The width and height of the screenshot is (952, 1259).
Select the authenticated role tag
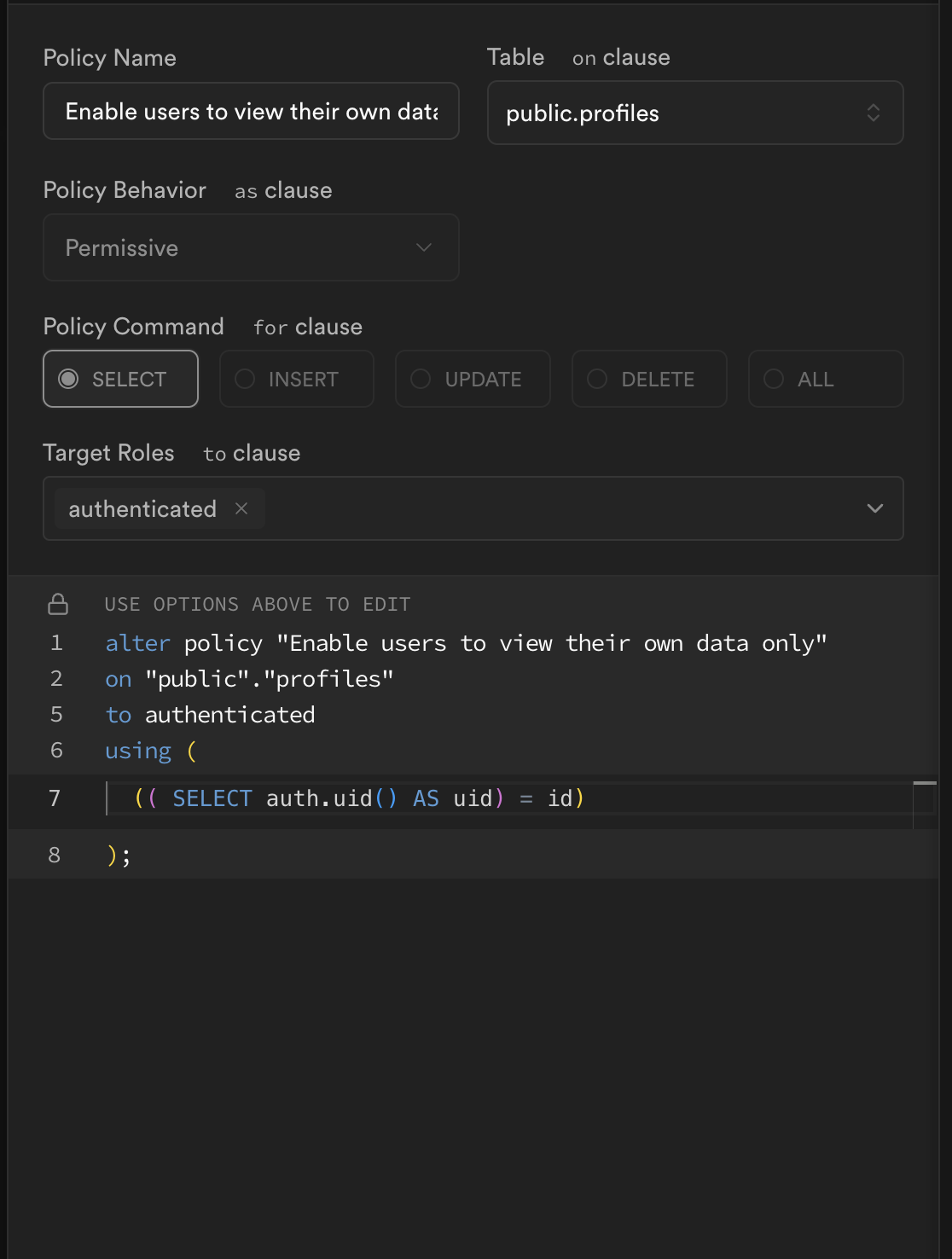tap(142, 508)
